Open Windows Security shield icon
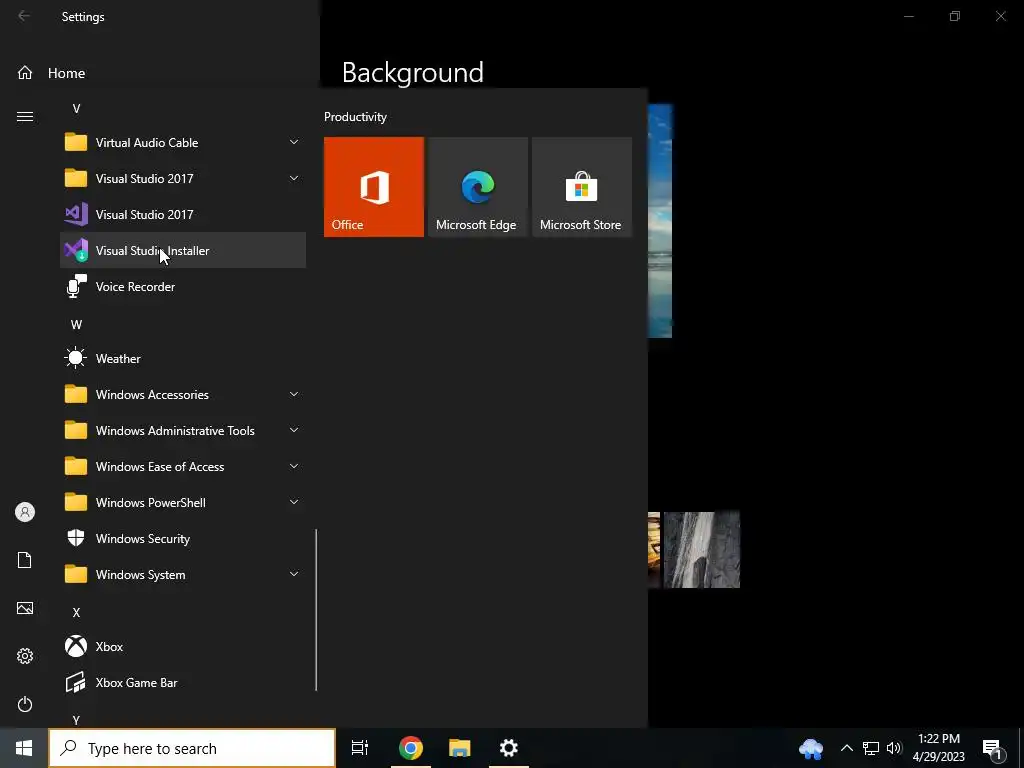The image size is (1024, 768). (76, 538)
